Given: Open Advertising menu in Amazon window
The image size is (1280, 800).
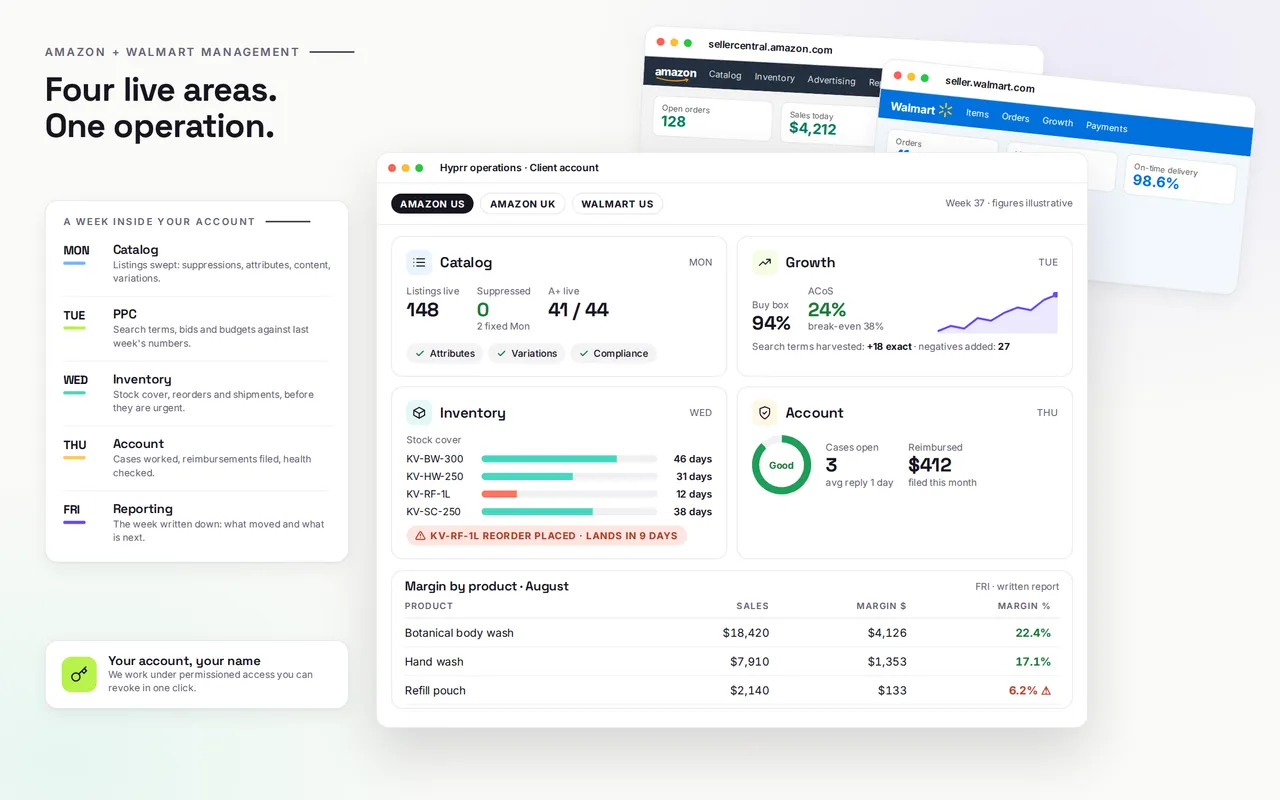Looking at the screenshot, I should point(831,81).
